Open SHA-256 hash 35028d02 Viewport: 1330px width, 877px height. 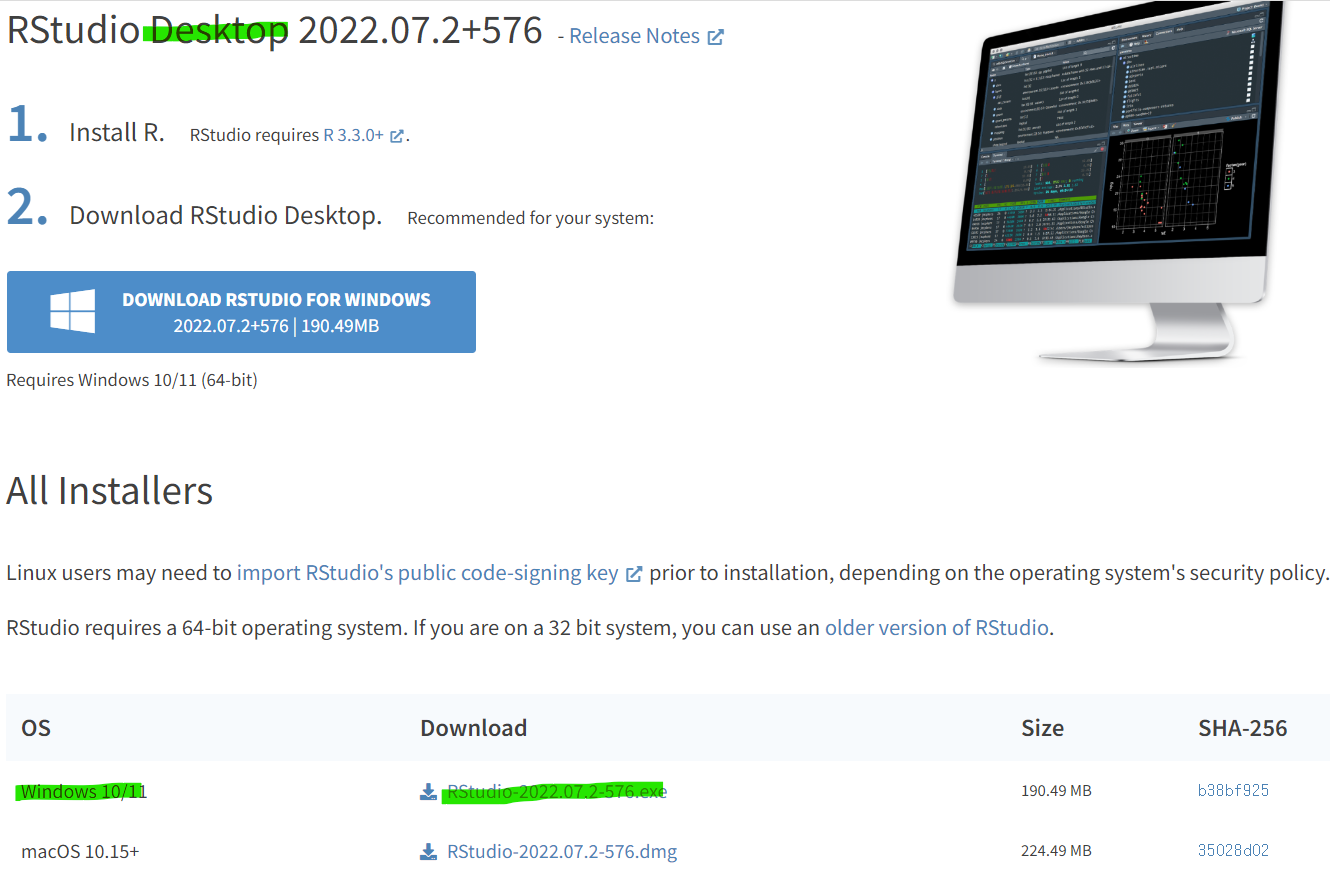pyautogui.click(x=1233, y=851)
